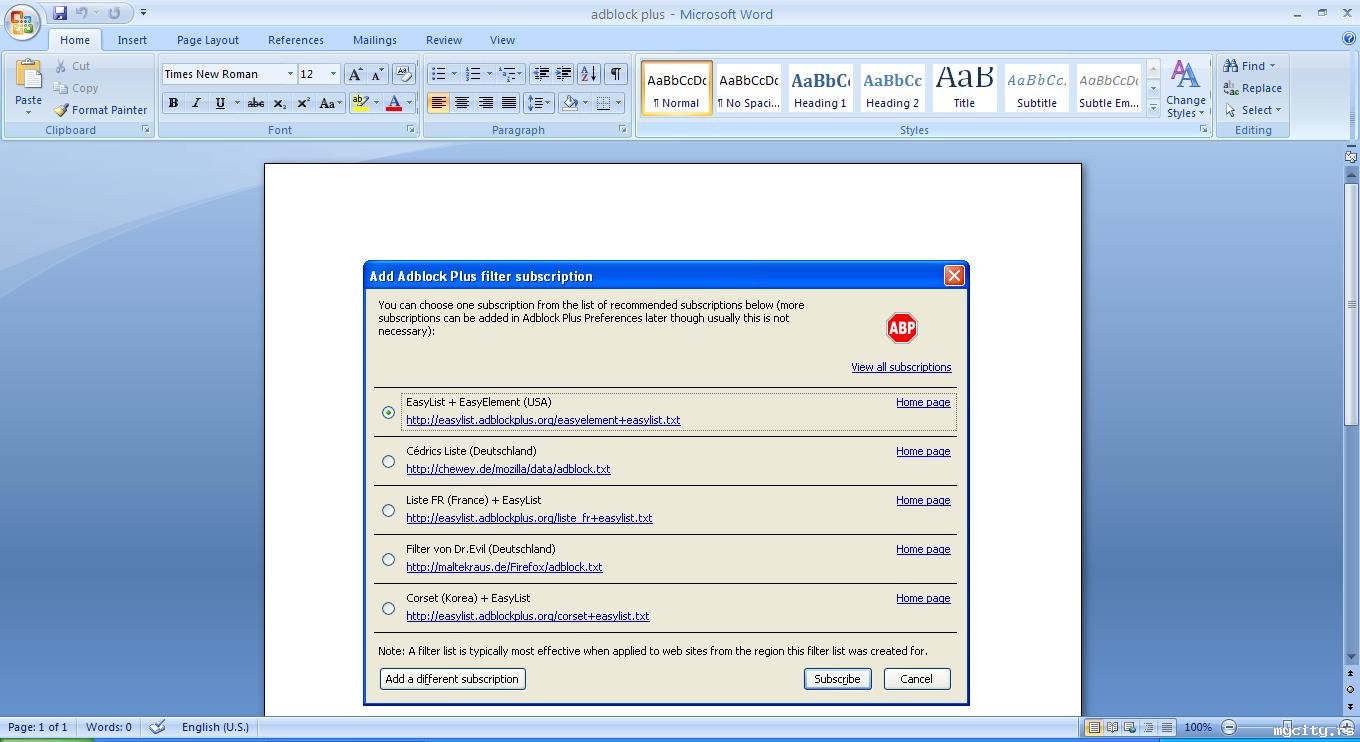Open the Line Spacing dropdown
This screenshot has height=742, width=1360.
[x=539, y=103]
